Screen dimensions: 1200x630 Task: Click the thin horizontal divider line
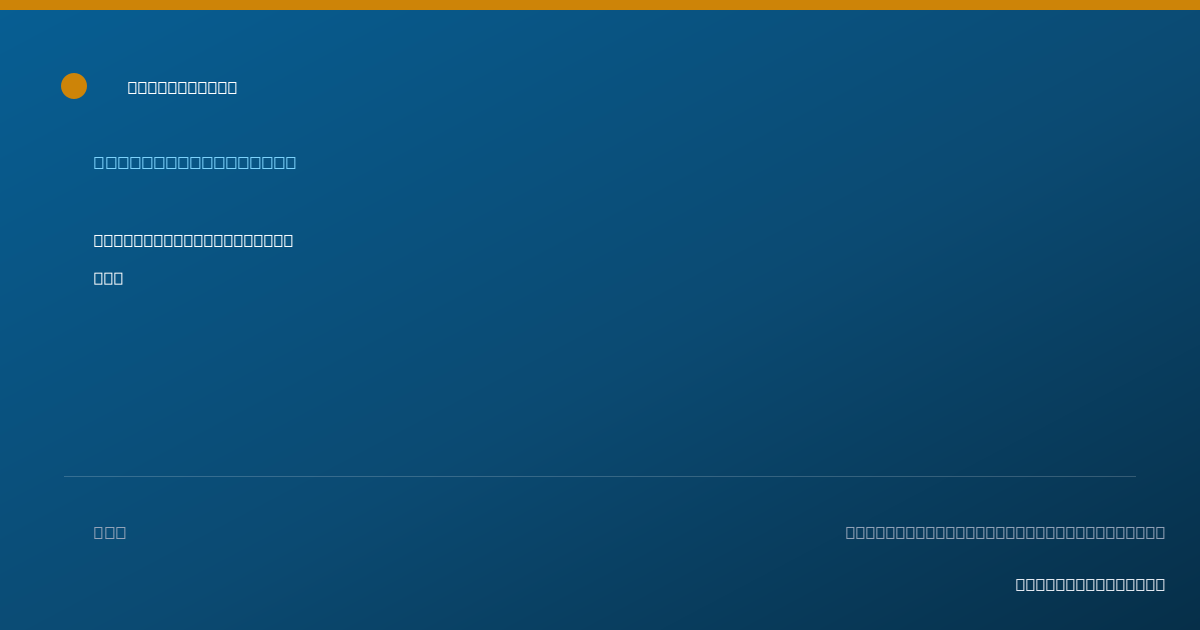point(600,476)
